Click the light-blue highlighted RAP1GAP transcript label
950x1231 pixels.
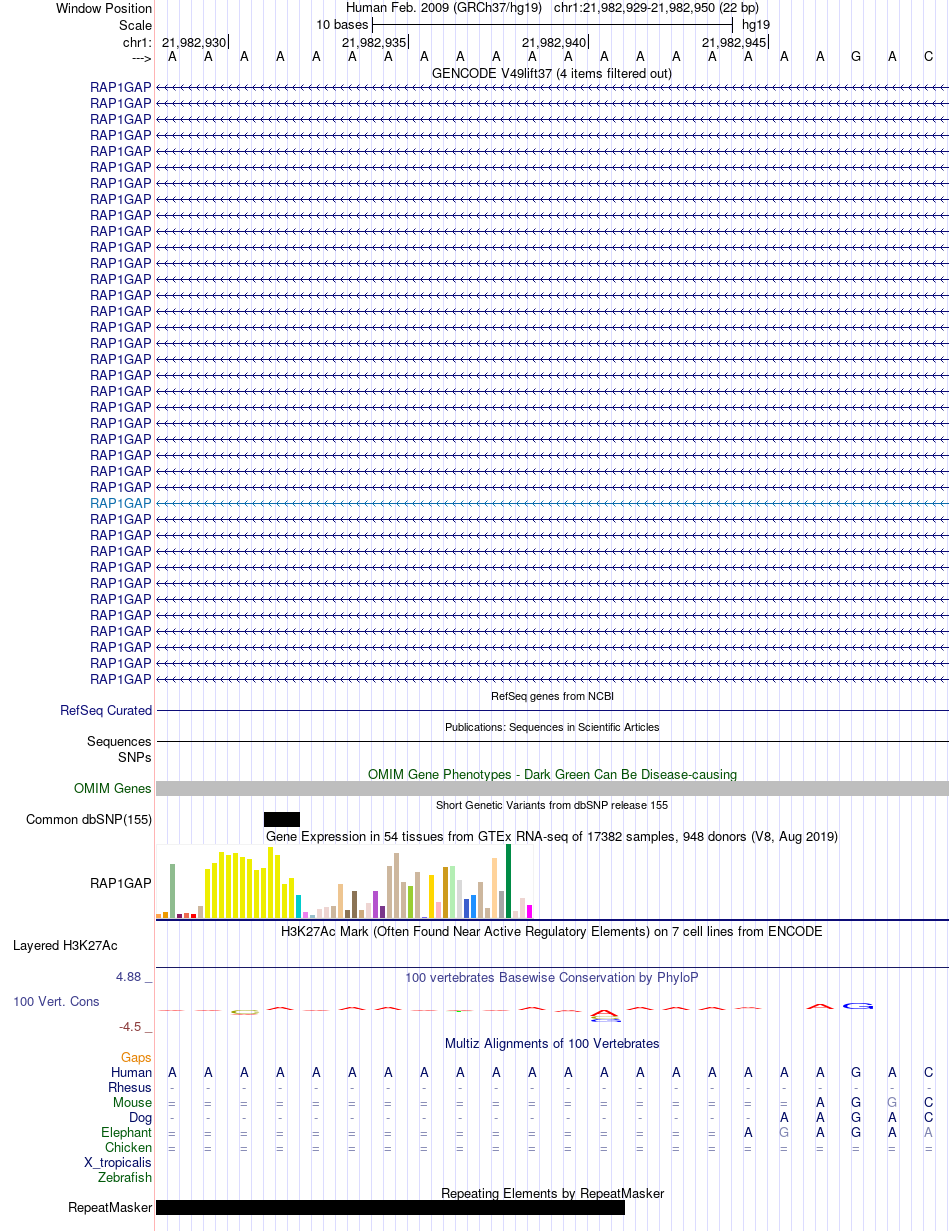coord(121,503)
